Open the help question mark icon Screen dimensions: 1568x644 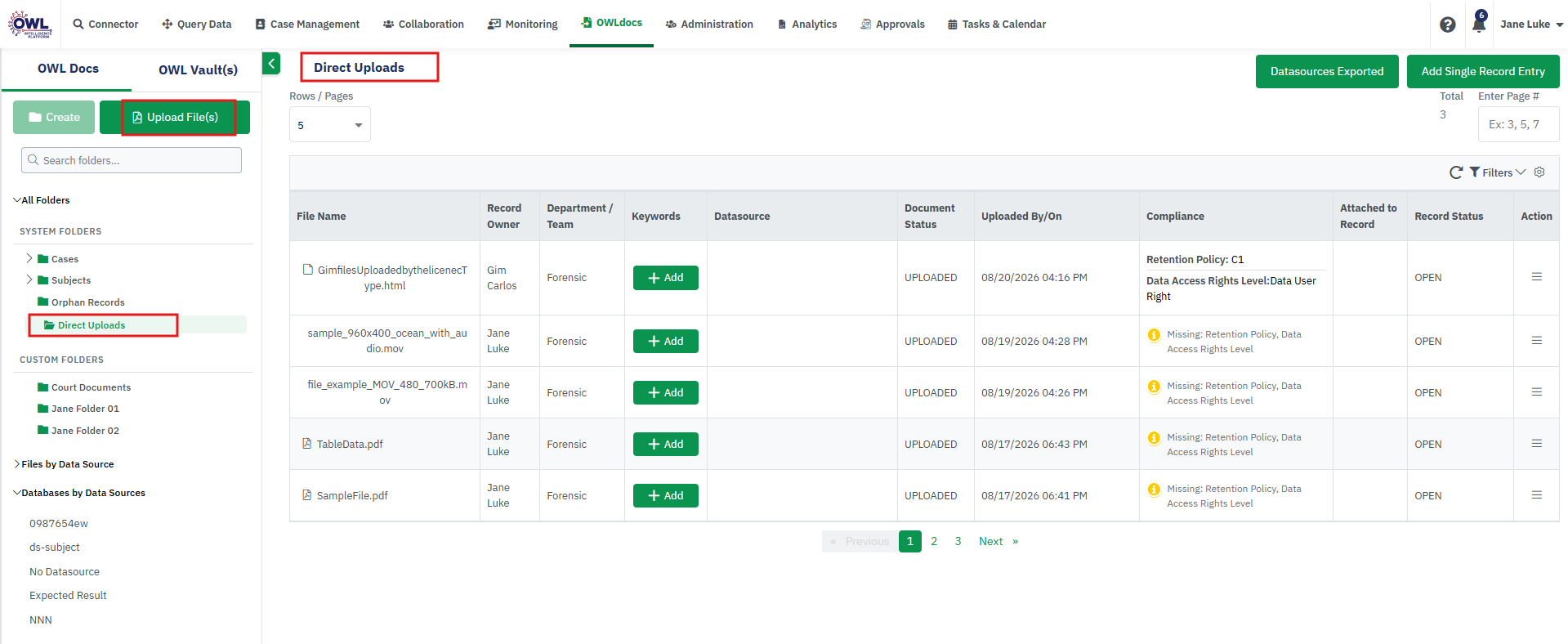(1448, 25)
